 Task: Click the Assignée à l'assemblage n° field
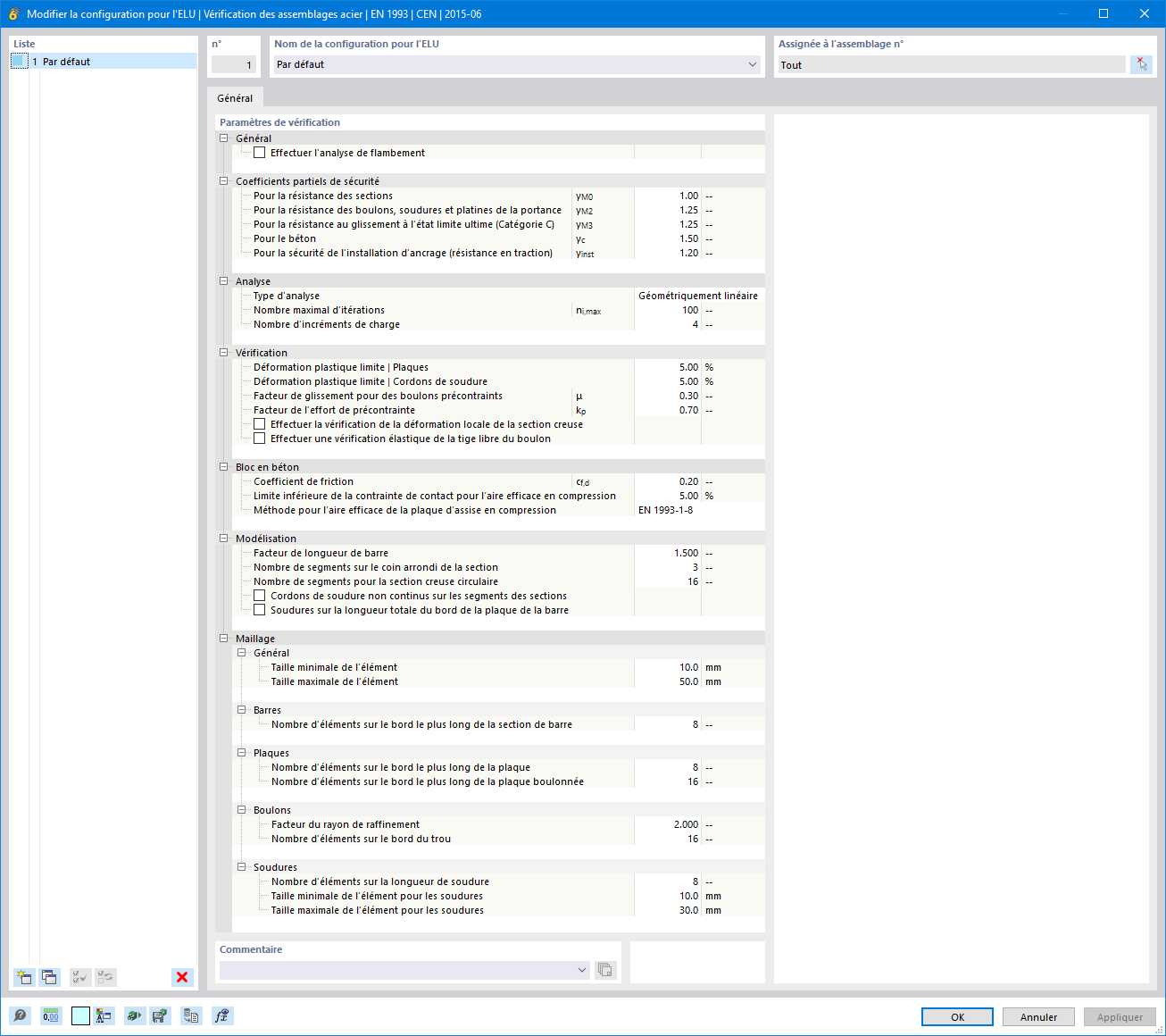point(951,64)
